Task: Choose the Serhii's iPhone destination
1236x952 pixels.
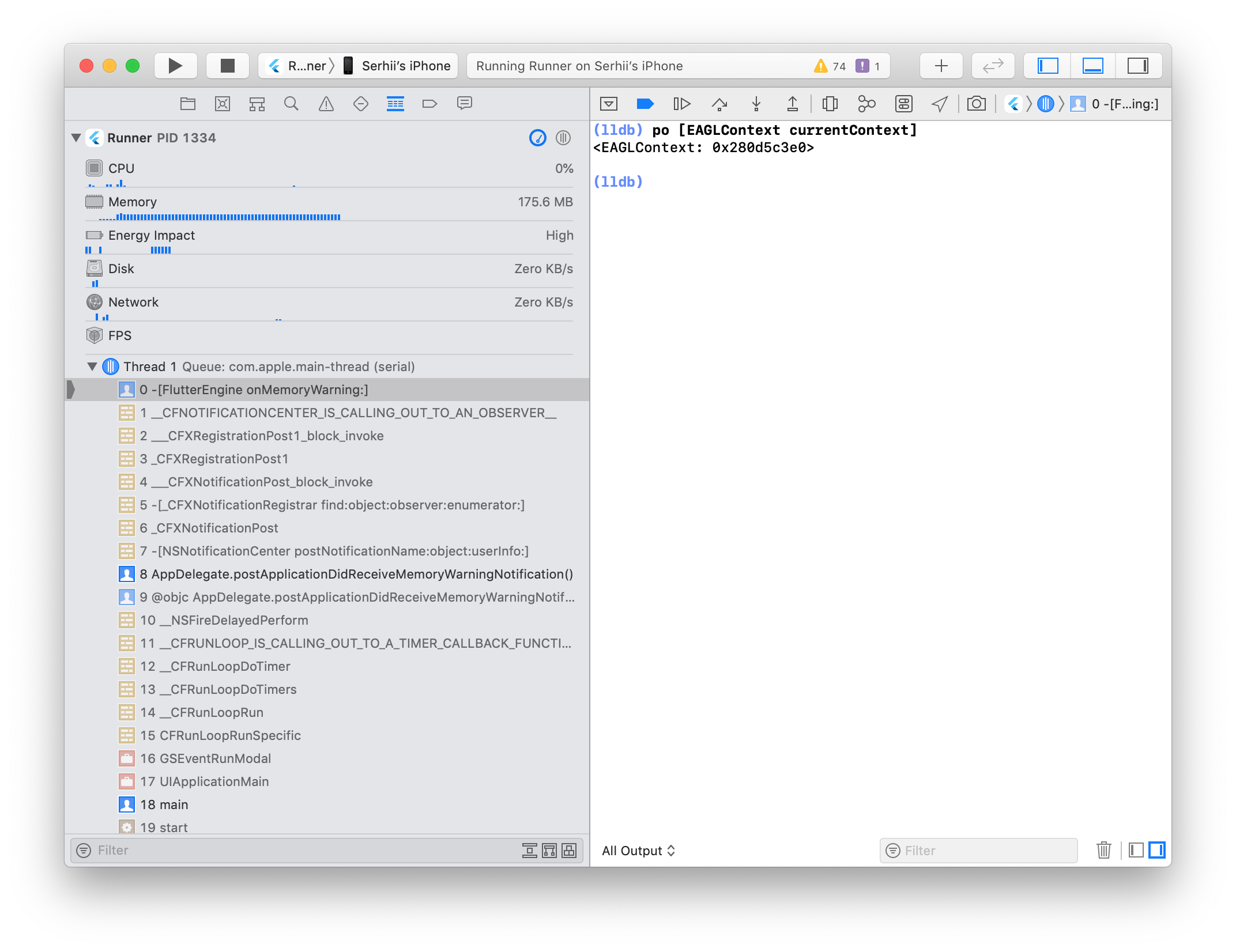Action: [397, 66]
